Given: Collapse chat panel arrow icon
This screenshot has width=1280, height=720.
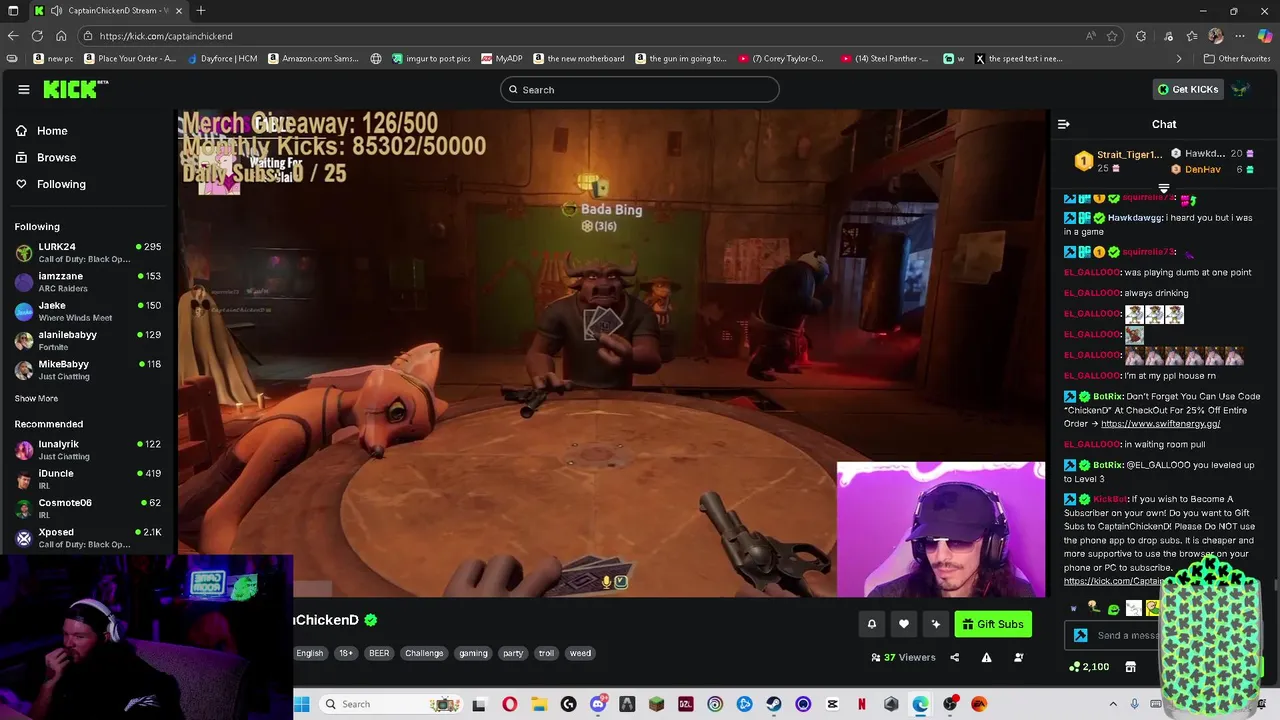Looking at the screenshot, I should 1063,124.
